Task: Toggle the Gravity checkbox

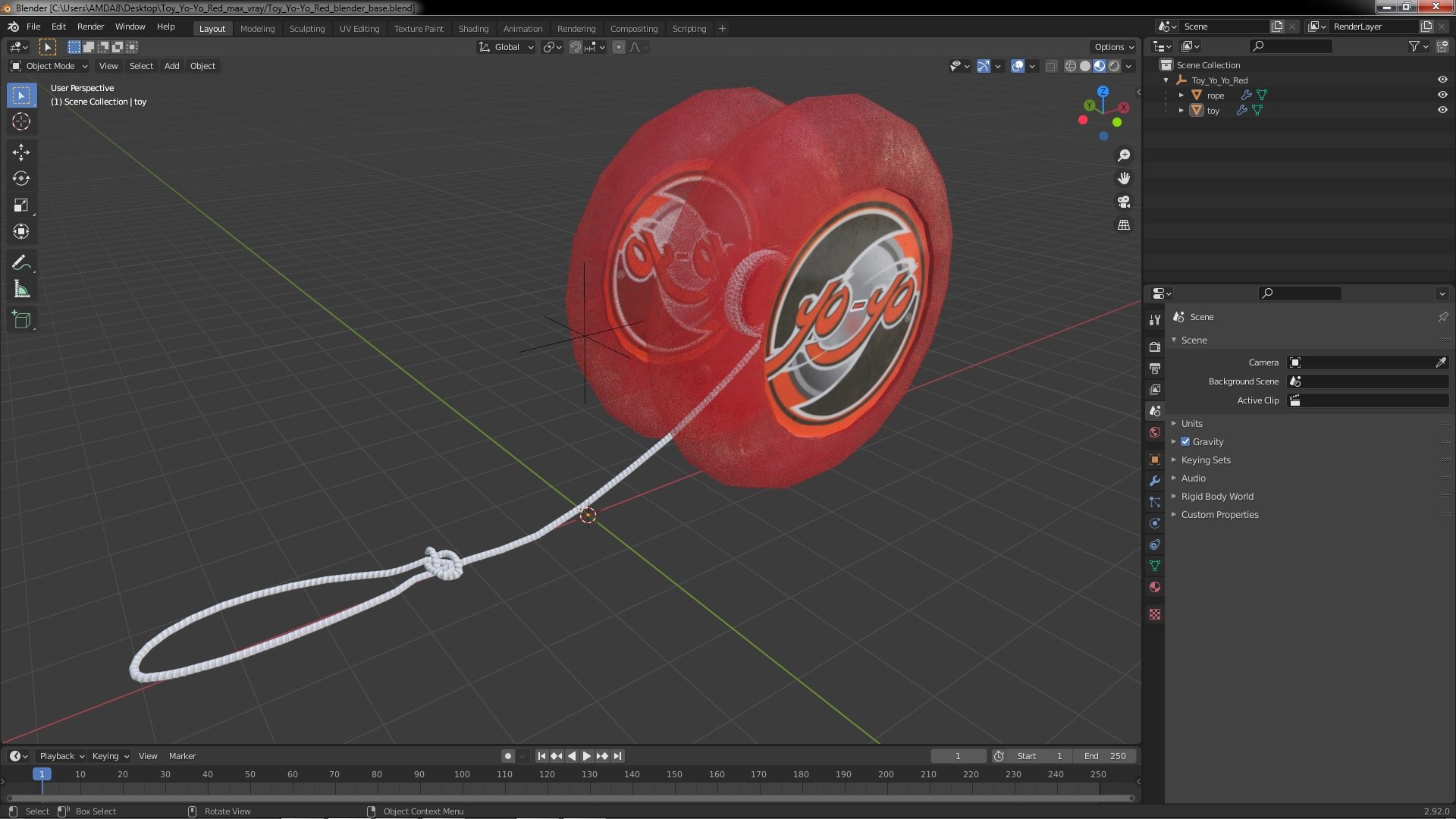Action: 1185,442
